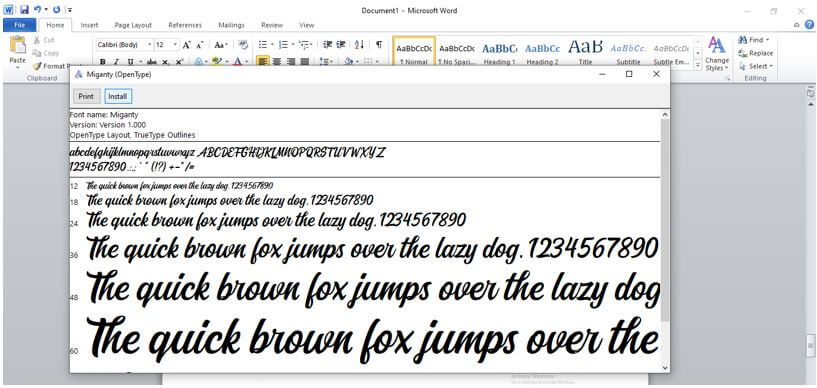Click the Clear Formatting icon

pyautogui.click(x=243, y=45)
